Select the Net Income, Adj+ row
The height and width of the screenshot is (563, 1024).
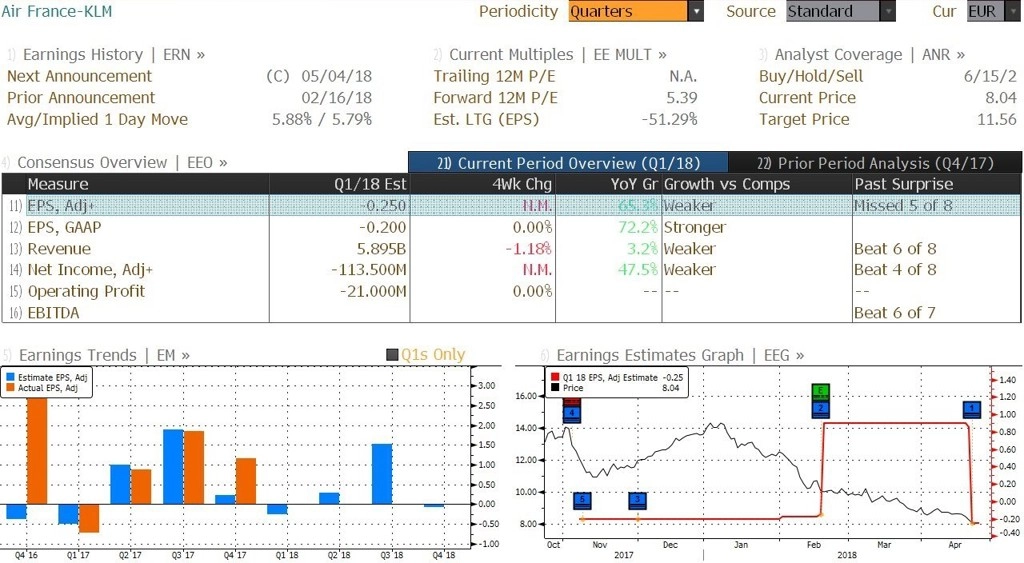511,270
